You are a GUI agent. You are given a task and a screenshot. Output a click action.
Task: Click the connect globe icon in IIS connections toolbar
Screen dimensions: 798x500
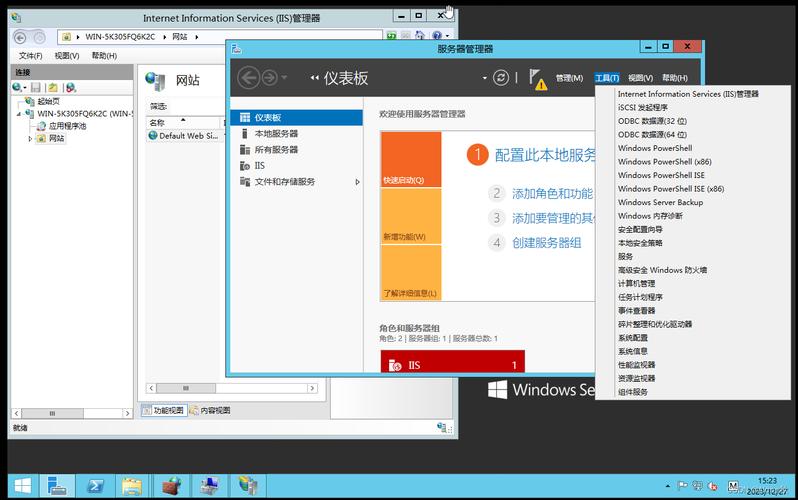click(x=17, y=87)
